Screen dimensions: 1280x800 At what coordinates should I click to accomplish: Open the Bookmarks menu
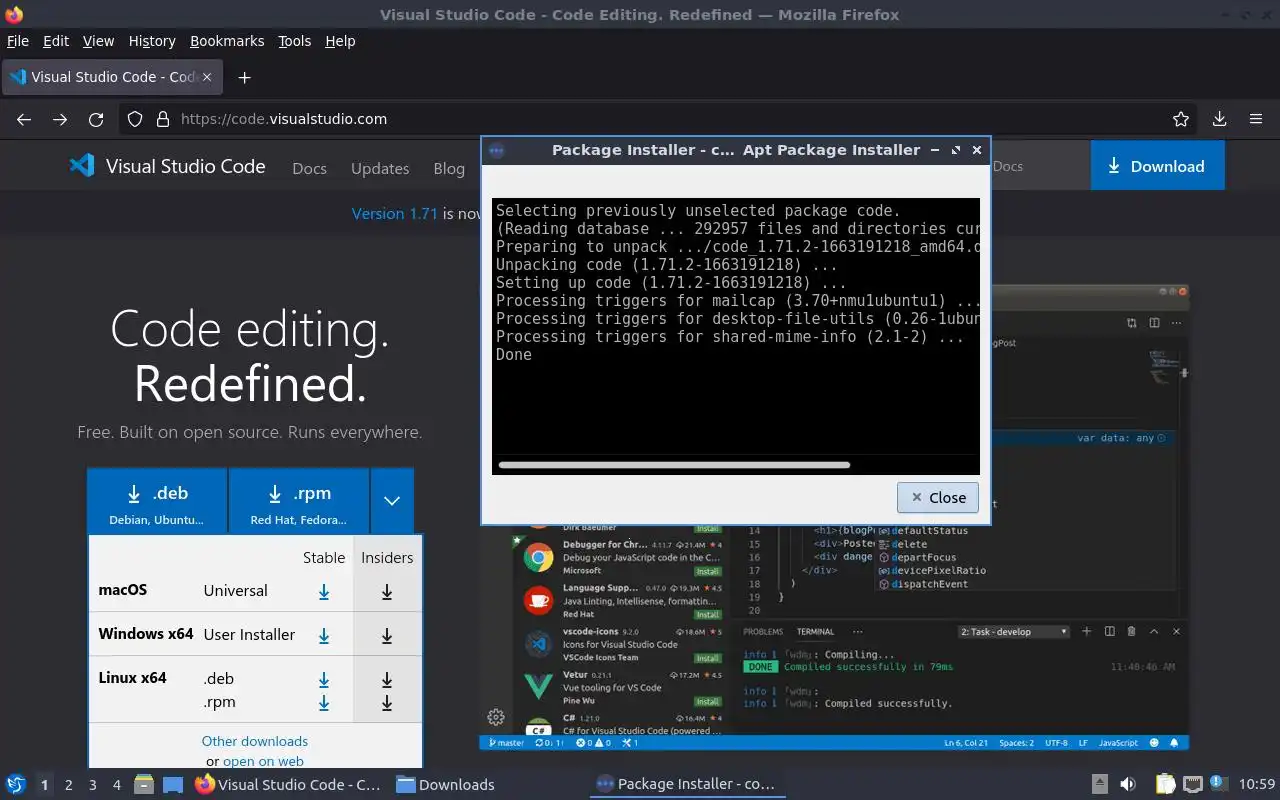click(x=227, y=41)
